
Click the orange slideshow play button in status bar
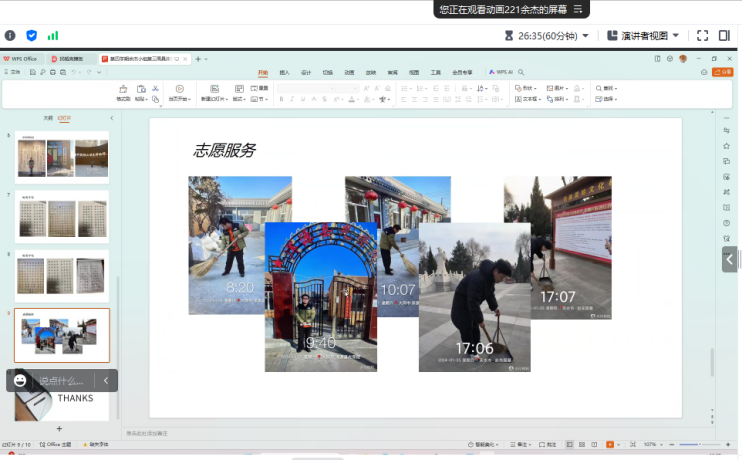(610, 444)
